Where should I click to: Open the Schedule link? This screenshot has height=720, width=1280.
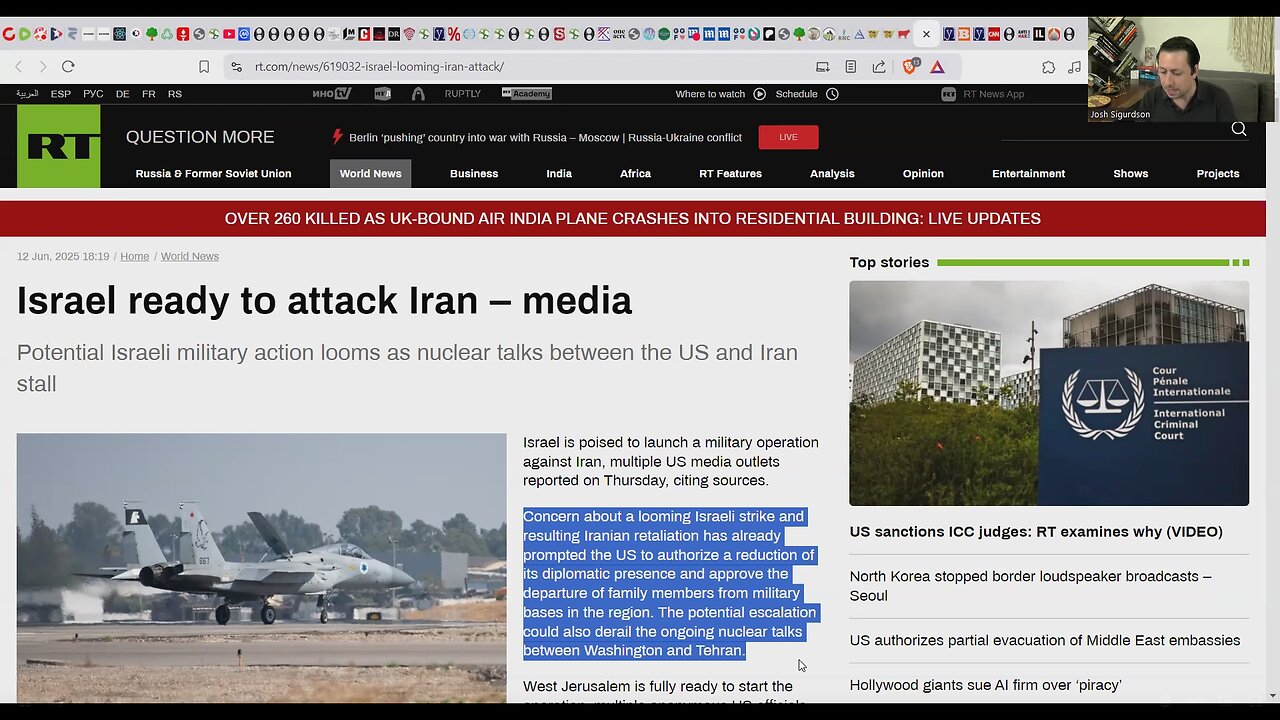point(797,94)
